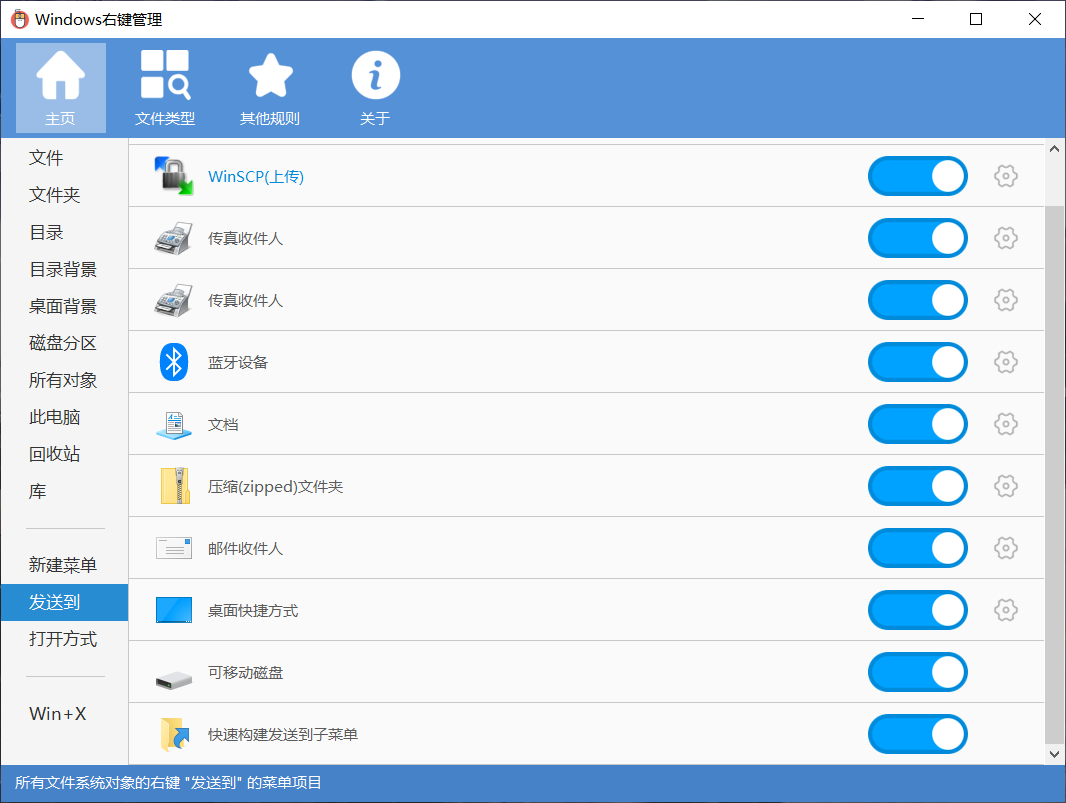The width and height of the screenshot is (1066, 803).
Task: Select 此电脑 in the sidebar
Action: pos(65,417)
